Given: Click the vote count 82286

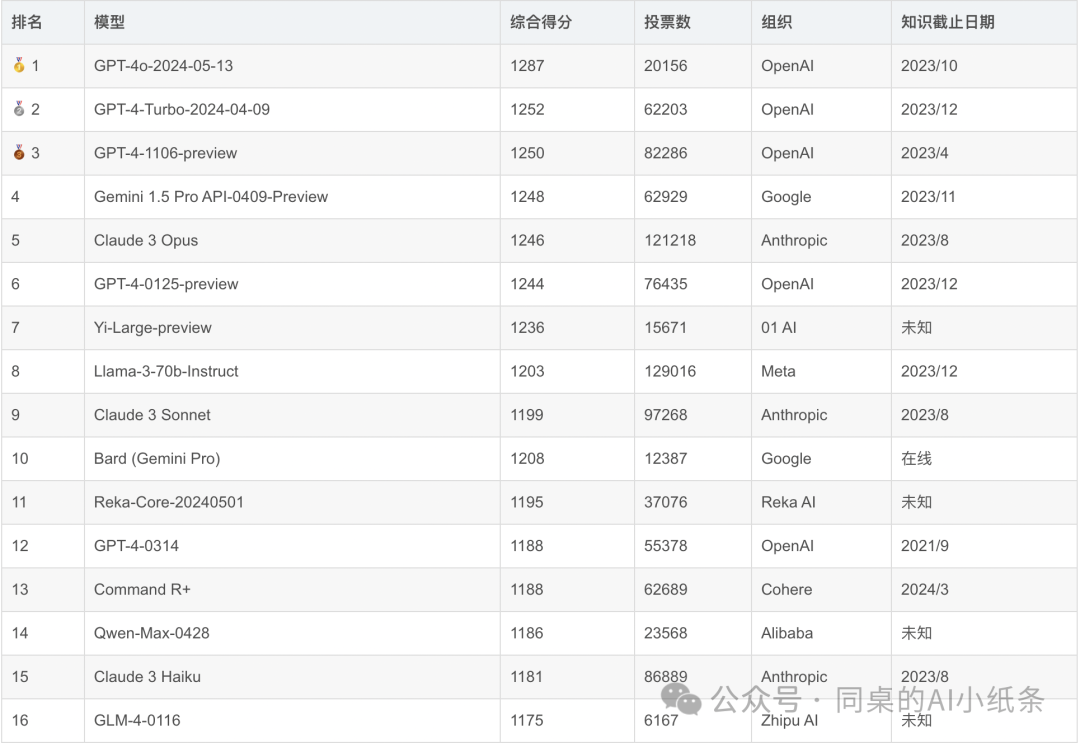Looking at the screenshot, I should pos(665,153).
